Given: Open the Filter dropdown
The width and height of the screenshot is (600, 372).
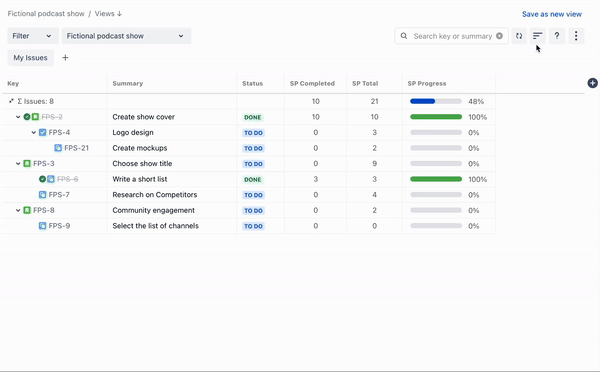Looking at the screenshot, I should coord(33,36).
